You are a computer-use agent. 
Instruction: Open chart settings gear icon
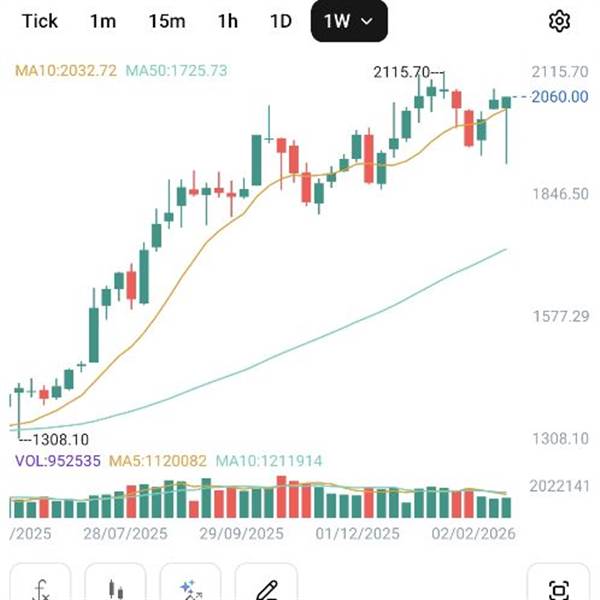point(559,21)
